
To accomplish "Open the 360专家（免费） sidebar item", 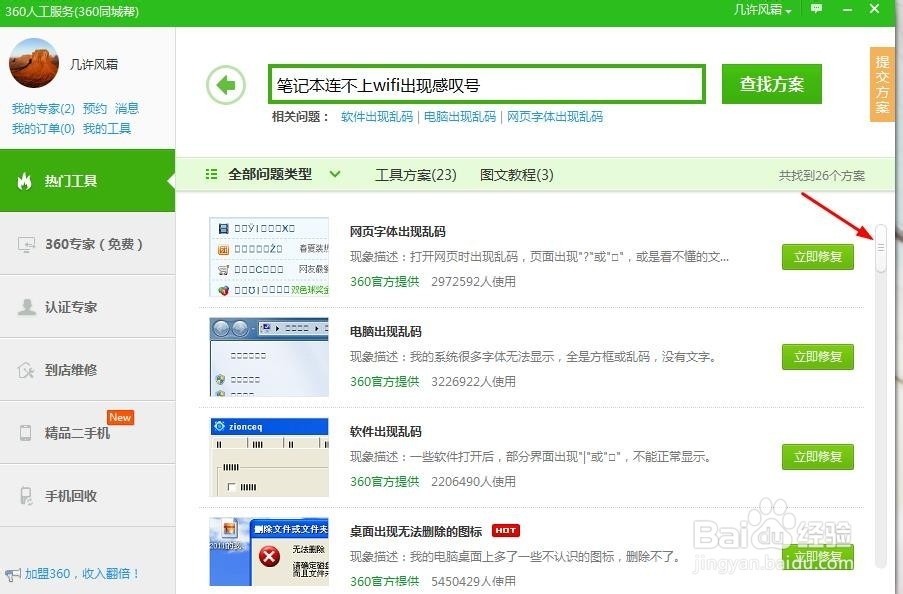I will pos(88,244).
